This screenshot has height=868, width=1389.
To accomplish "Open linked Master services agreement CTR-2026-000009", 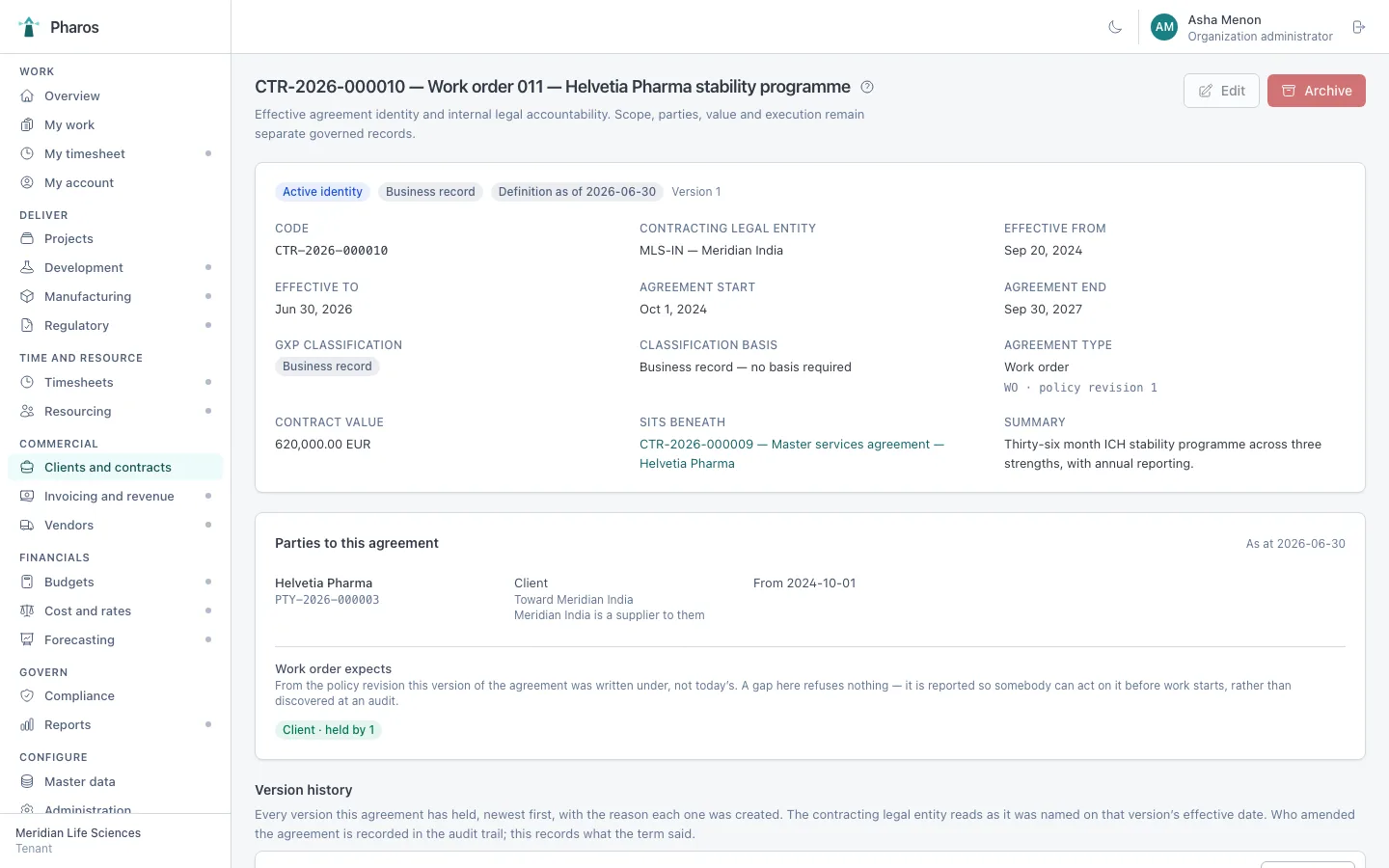I will tap(792, 454).
